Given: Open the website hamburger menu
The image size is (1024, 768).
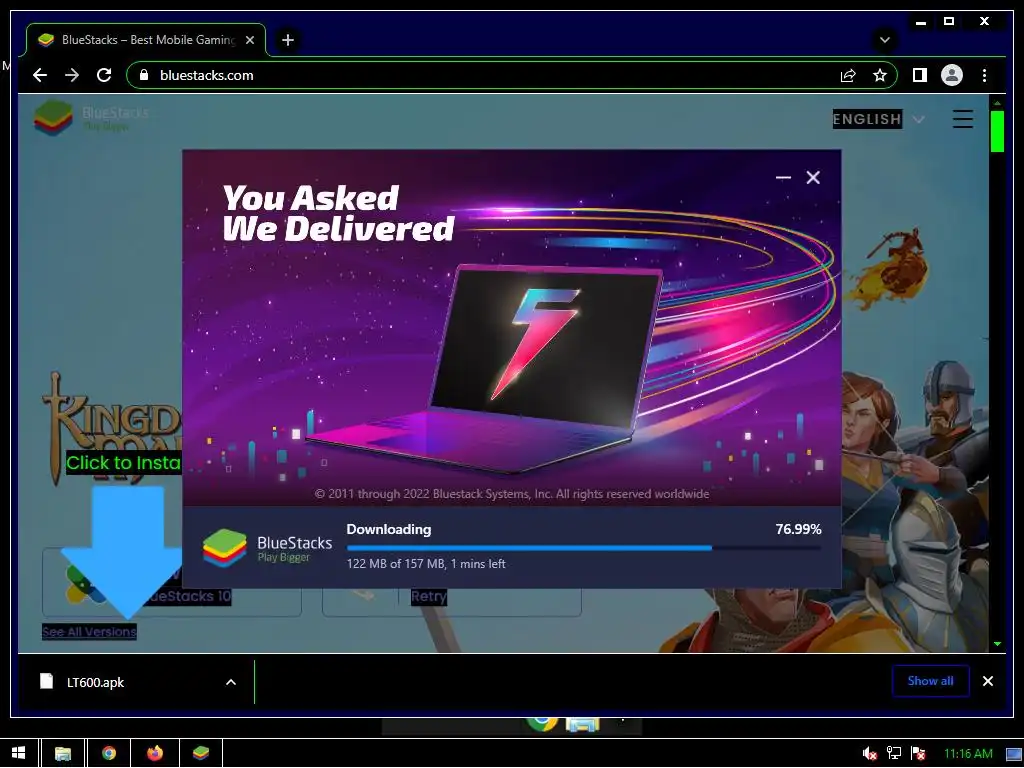Looking at the screenshot, I should pos(963,120).
